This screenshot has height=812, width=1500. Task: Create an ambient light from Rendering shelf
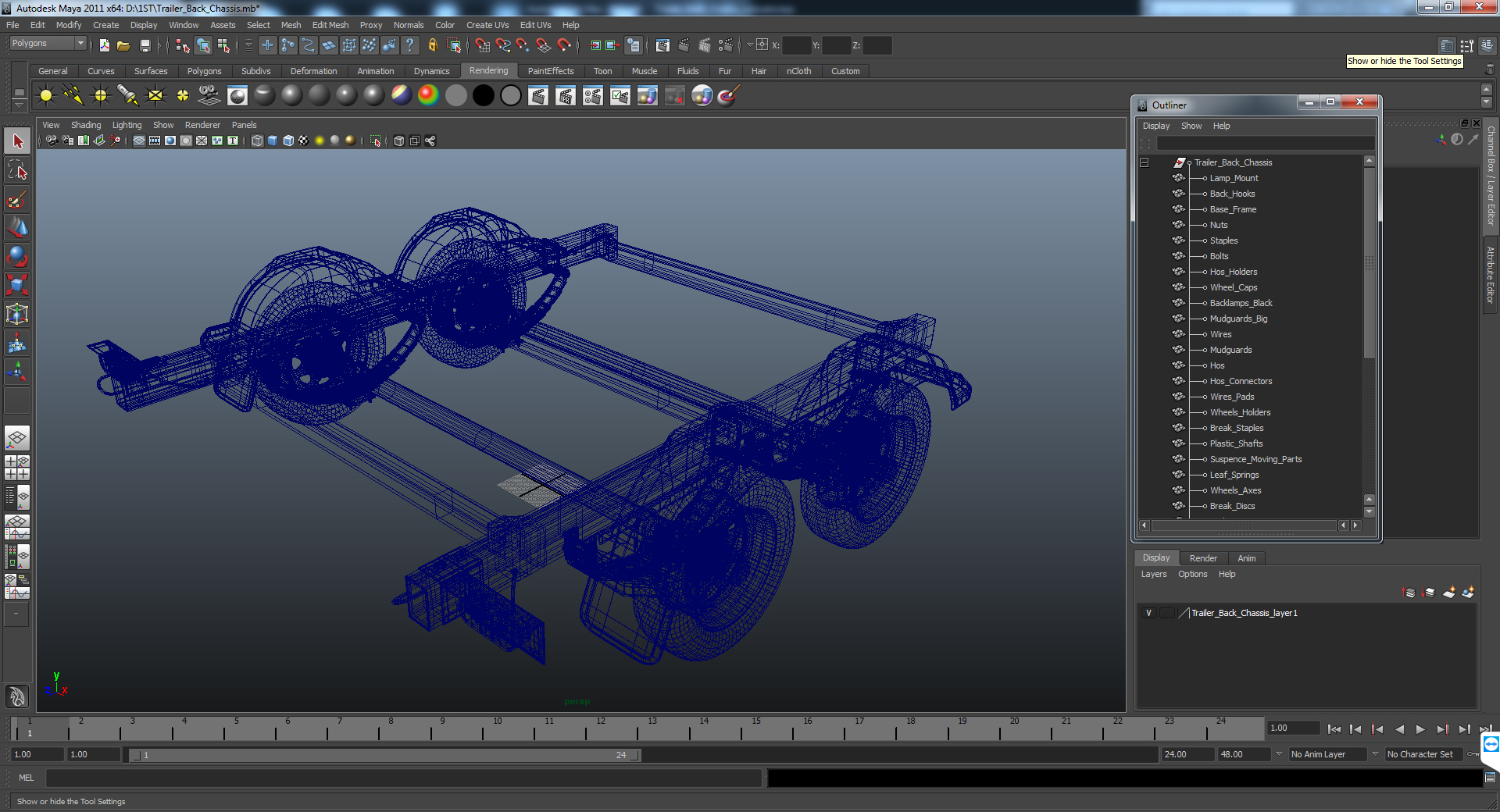(46, 96)
